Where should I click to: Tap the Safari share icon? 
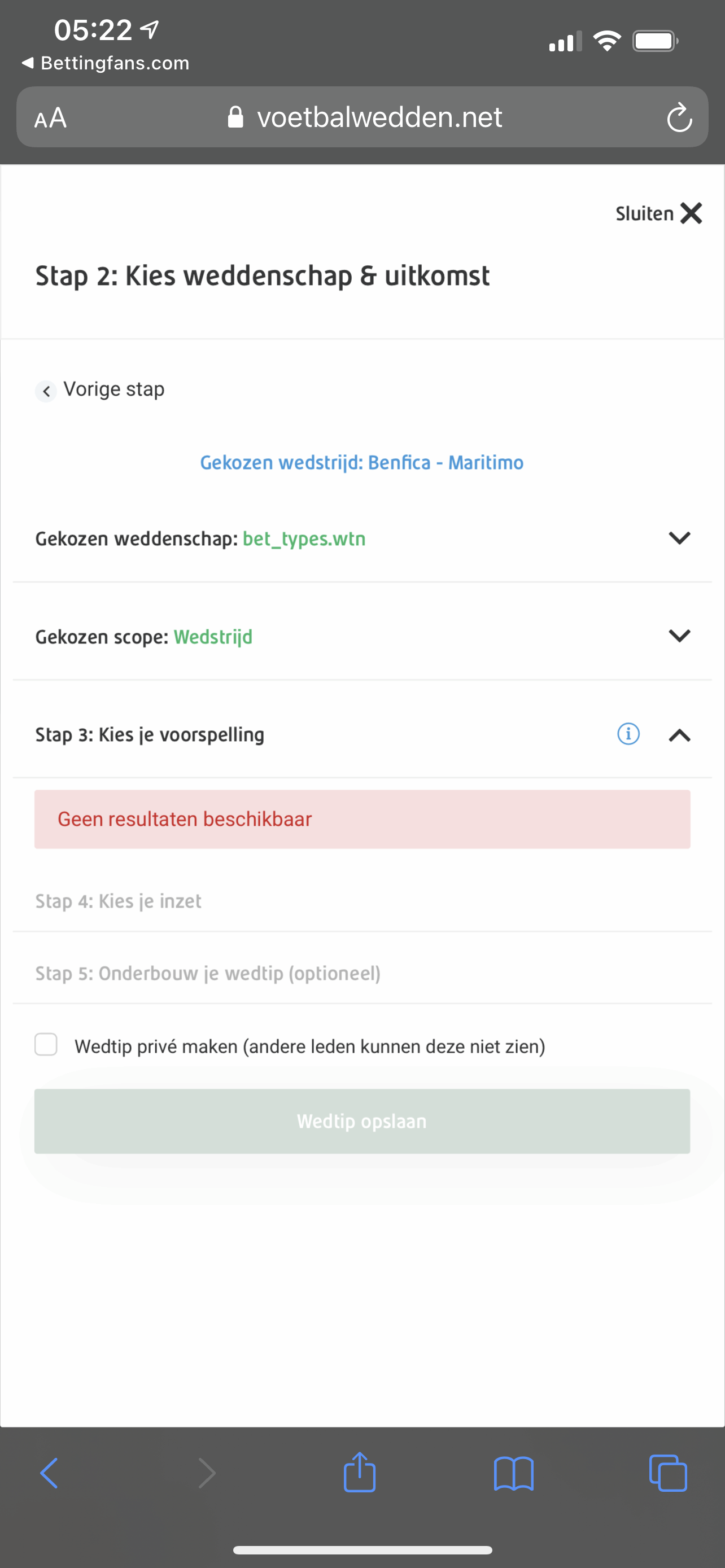click(x=360, y=1473)
